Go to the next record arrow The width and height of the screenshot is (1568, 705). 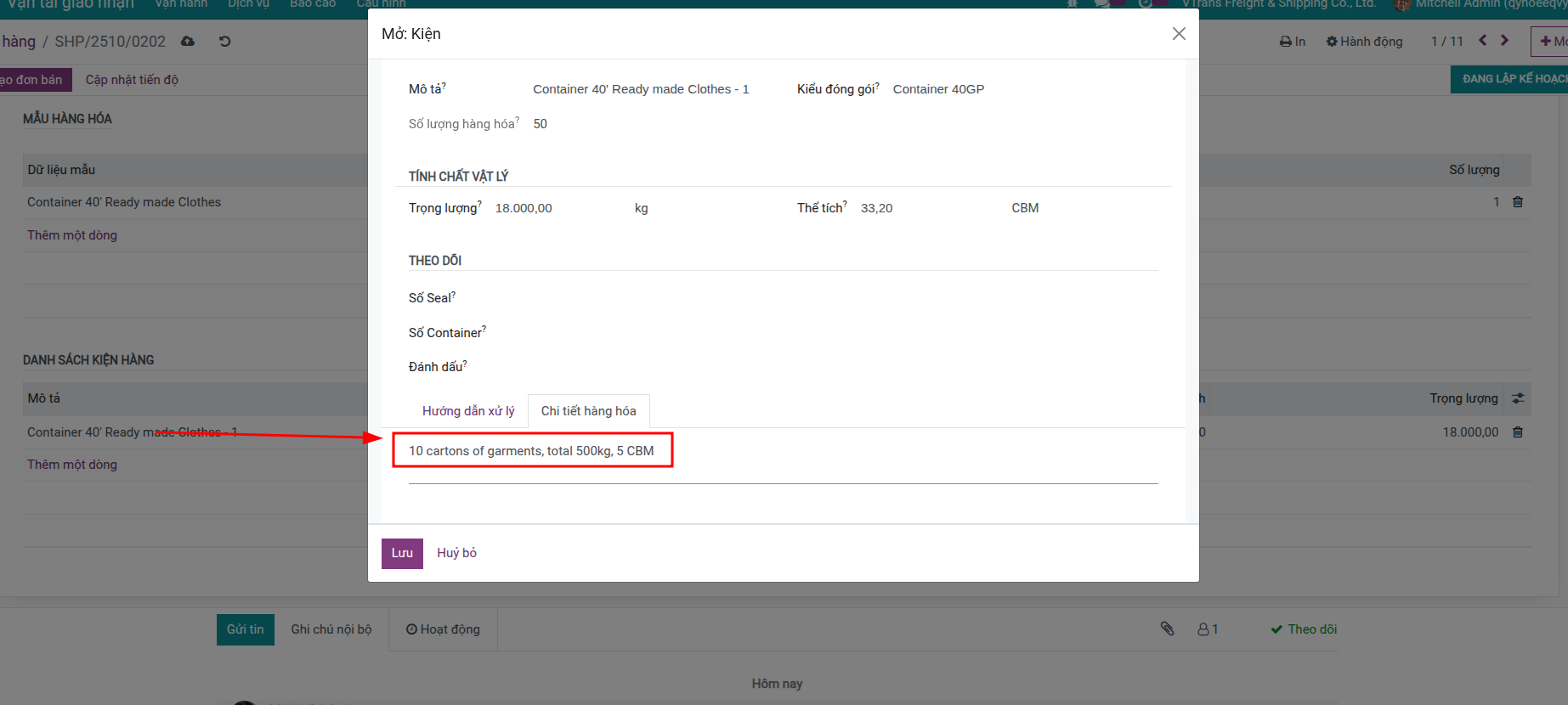(1504, 41)
